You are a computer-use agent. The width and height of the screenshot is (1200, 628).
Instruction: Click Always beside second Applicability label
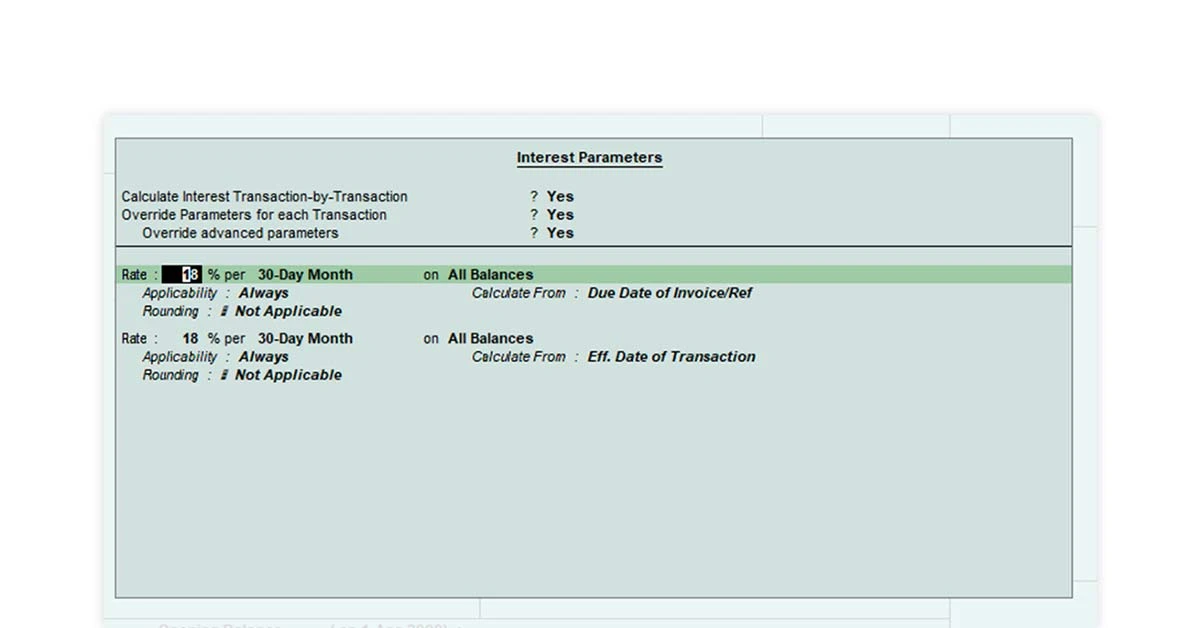click(263, 357)
